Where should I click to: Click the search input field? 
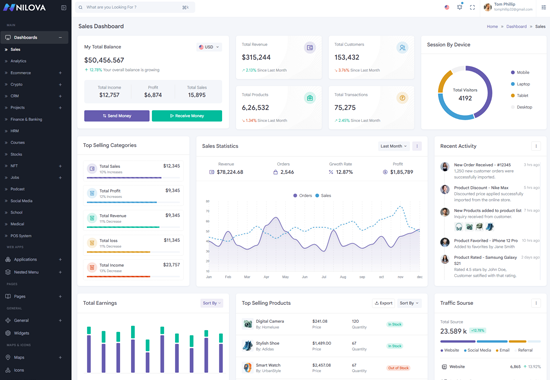click(135, 7)
